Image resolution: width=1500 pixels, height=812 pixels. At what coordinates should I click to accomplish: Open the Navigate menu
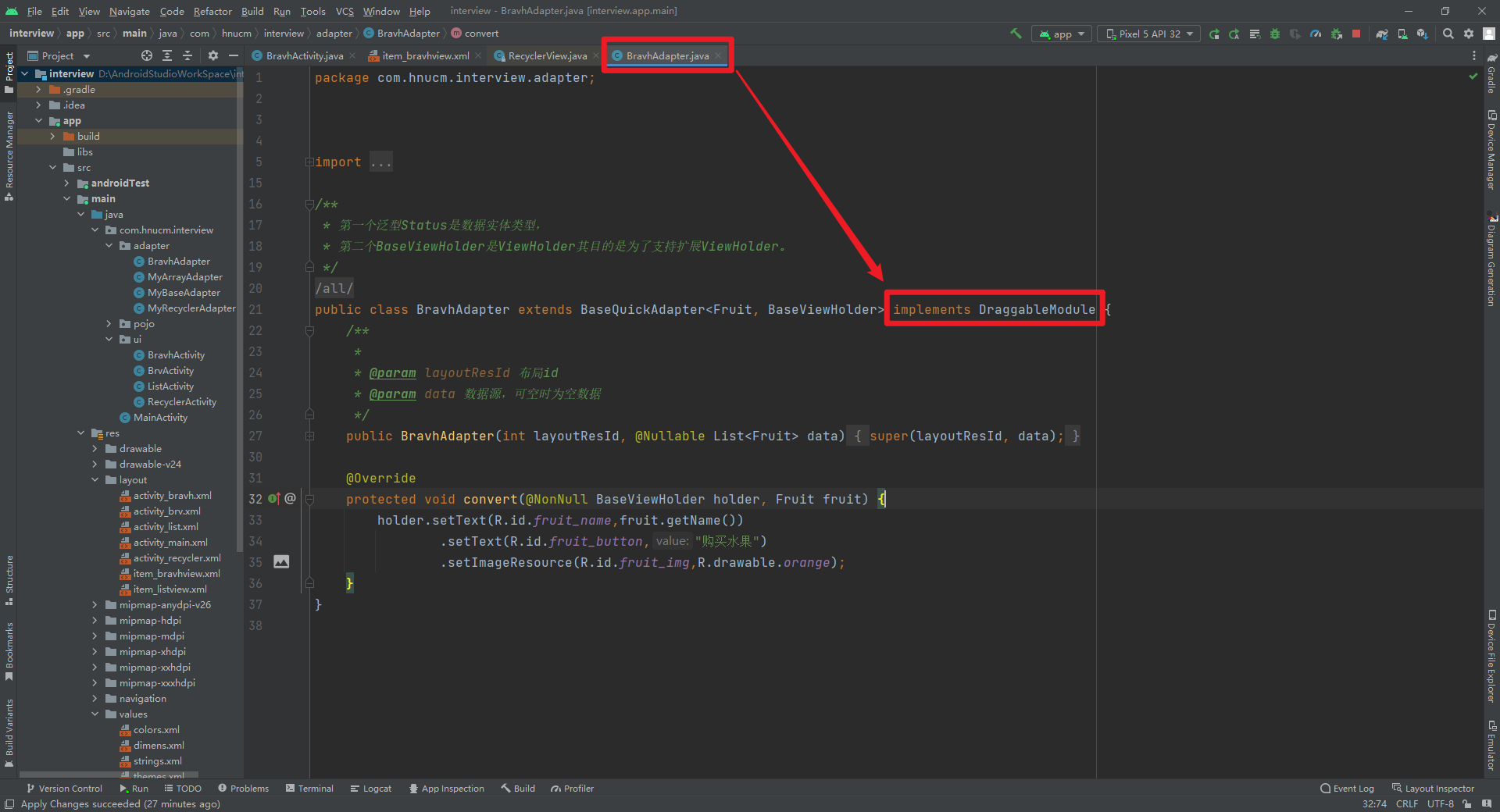click(x=129, y=11)
